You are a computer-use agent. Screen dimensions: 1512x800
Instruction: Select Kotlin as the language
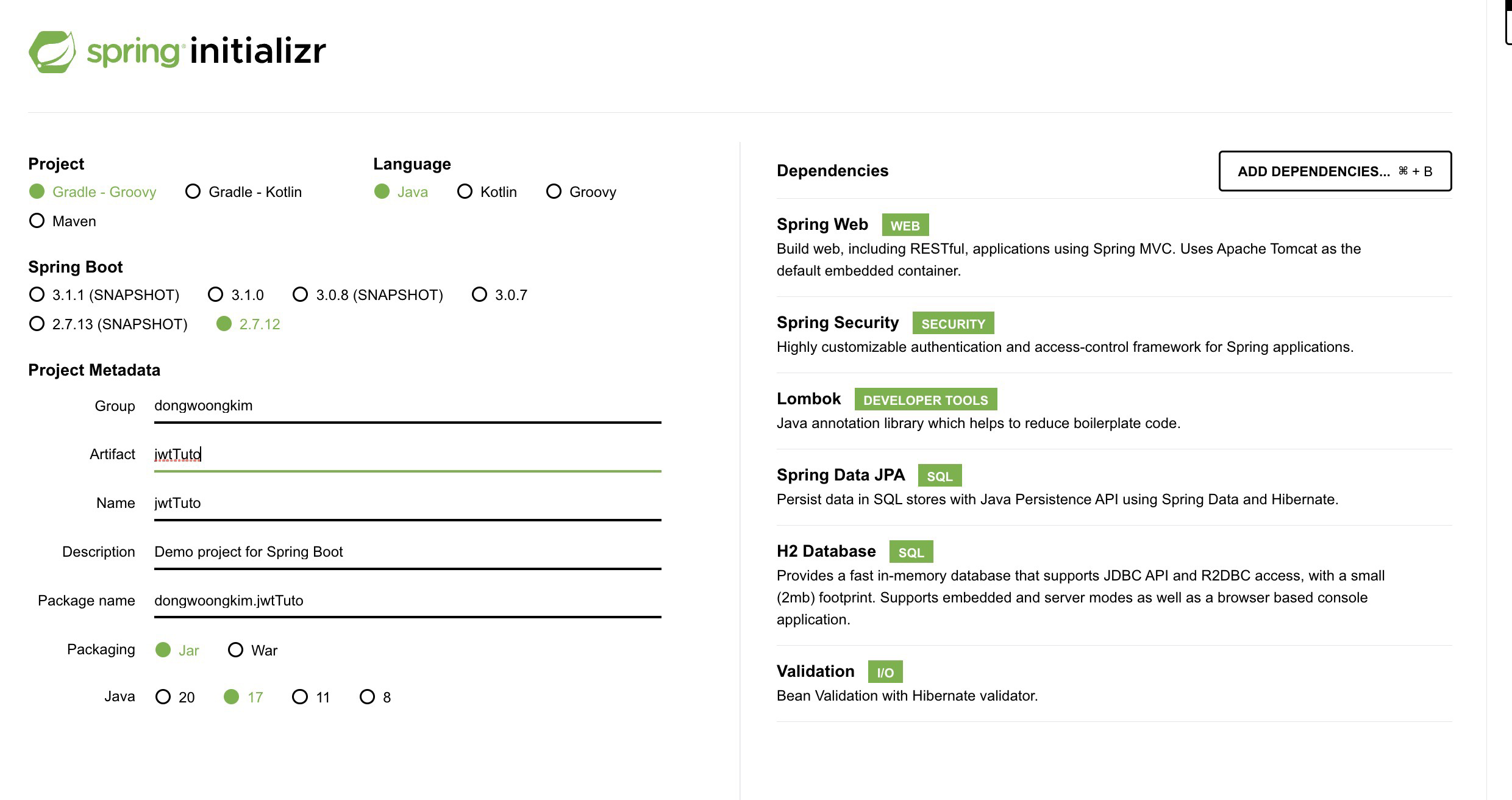pos(487,191)
